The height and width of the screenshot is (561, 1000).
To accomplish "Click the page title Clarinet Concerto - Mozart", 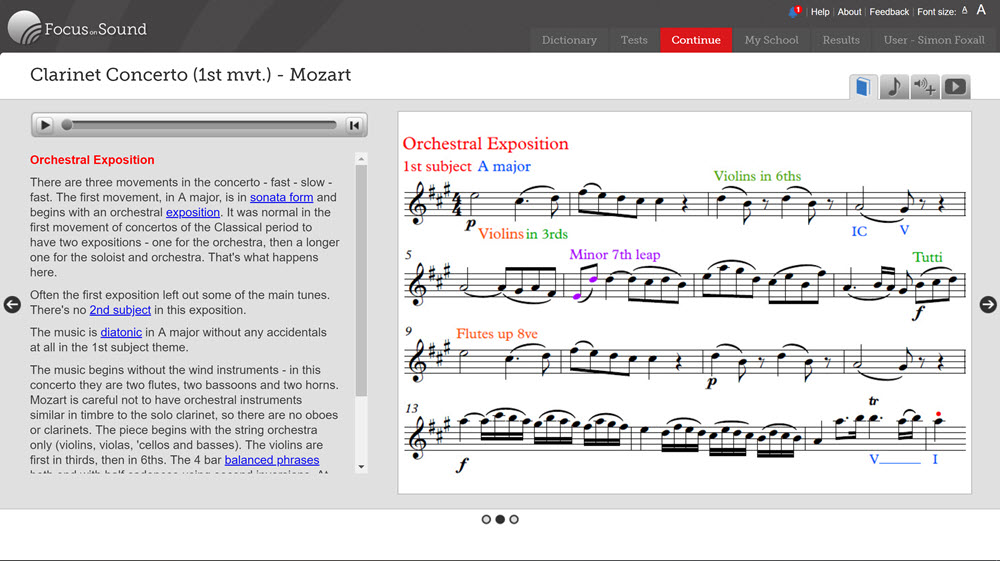I will (191, 75).
